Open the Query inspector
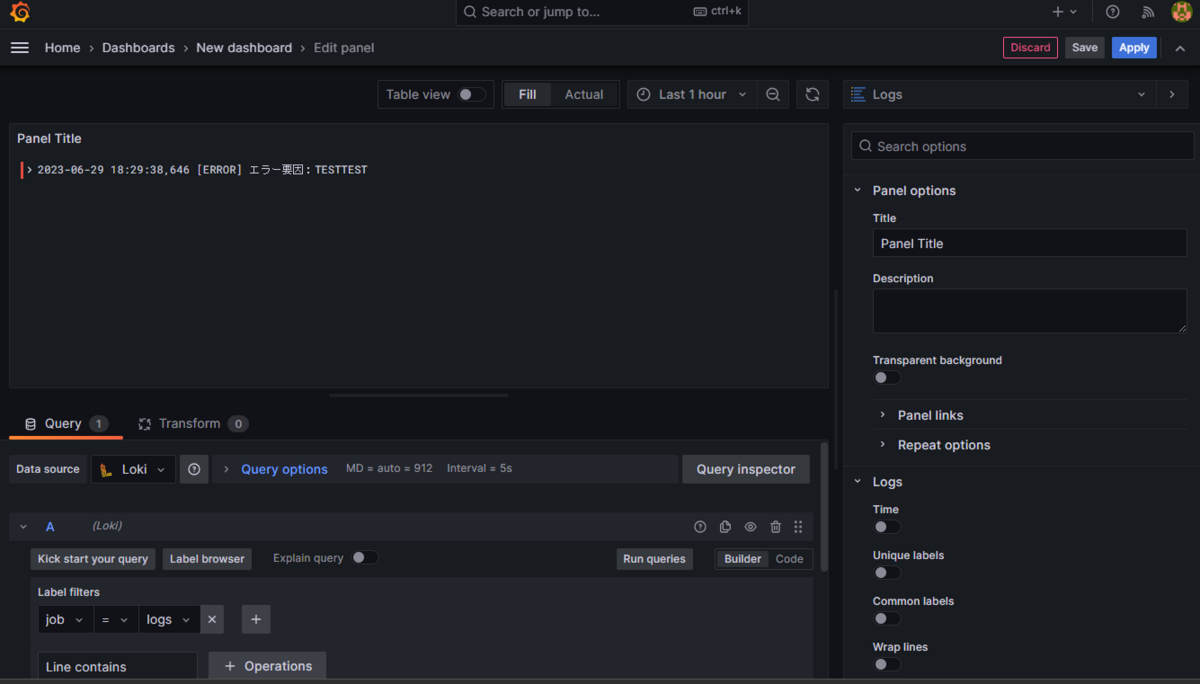The height and width of the screenshot is (684, 1200). (746, 469)
